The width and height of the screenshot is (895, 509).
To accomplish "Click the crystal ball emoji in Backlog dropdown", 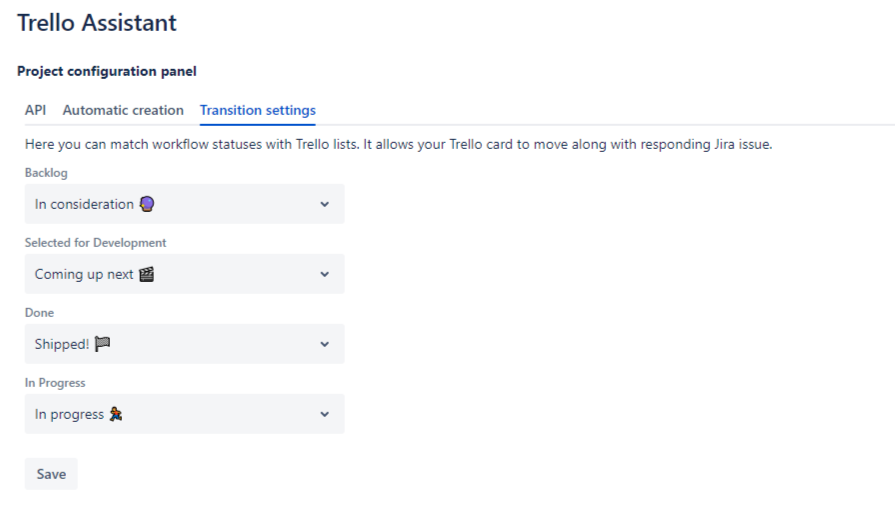I will point(146,204).
